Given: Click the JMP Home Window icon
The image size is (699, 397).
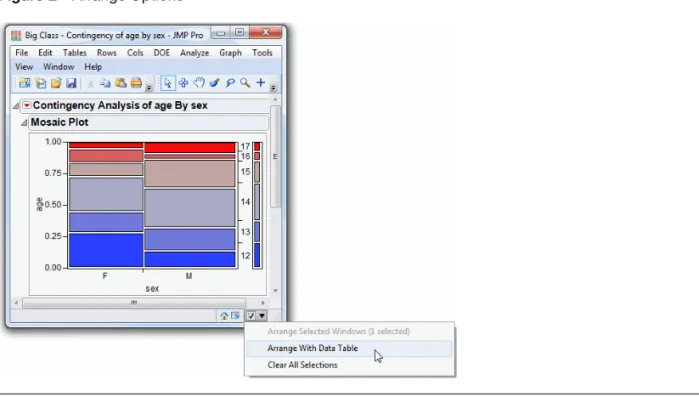Looking at the screenshot, I should pyautogui.click(x=224, y=316).
